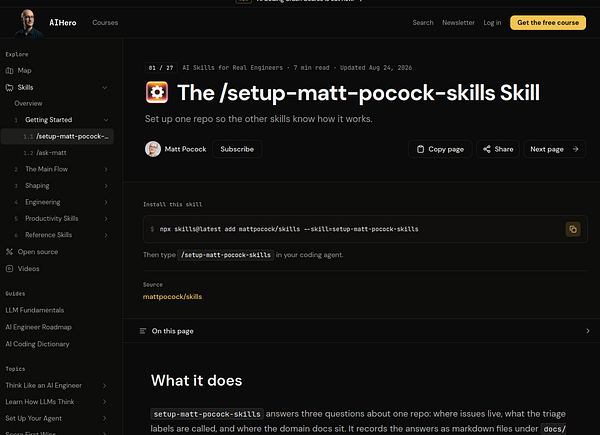600x435 pixels.
Task: Click the What it does heading
Action: point(196,381)
